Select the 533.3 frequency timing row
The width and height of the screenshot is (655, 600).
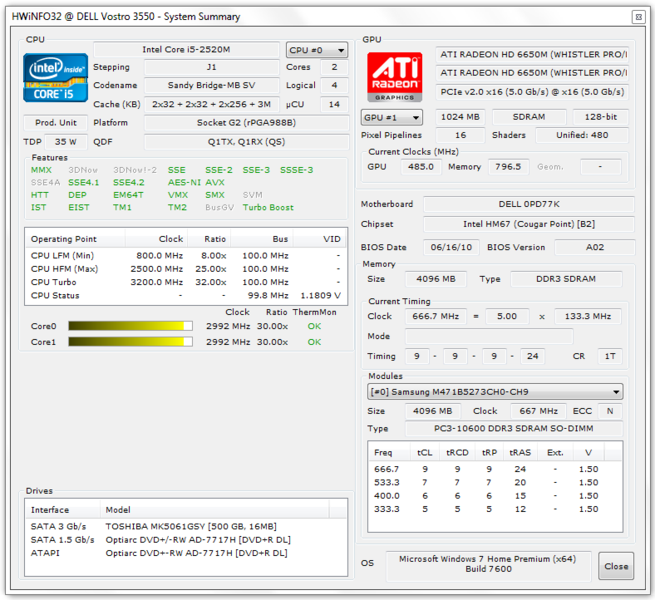pyautogui.click(x=495, y=483)
